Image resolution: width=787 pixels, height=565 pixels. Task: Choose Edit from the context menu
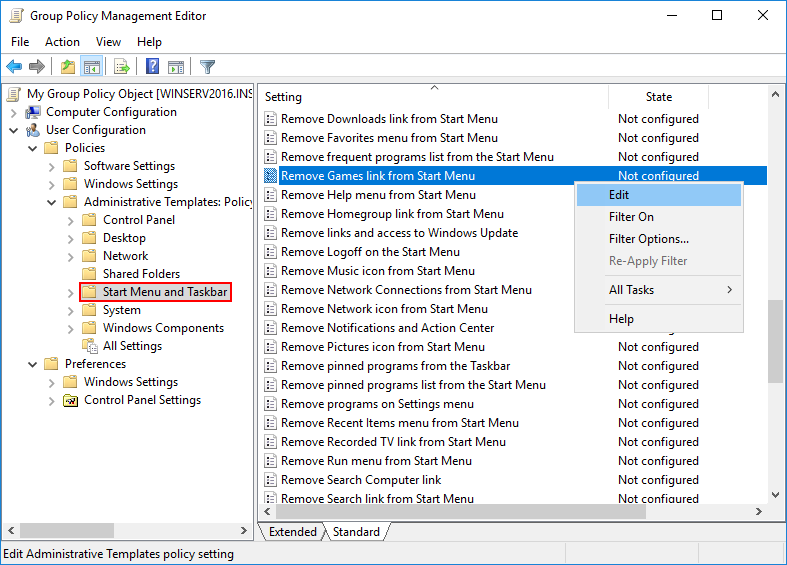coord(619,195)
